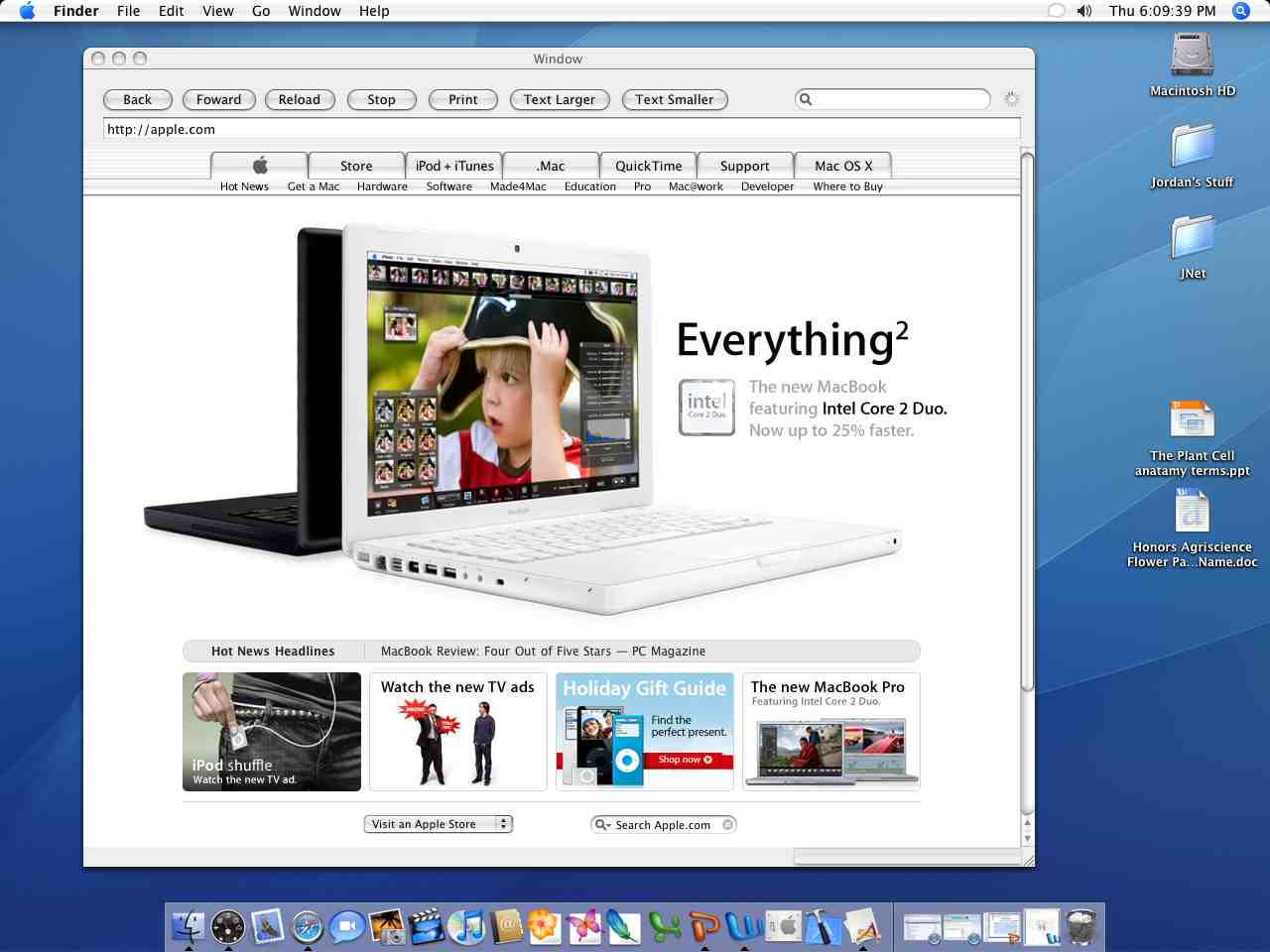The height and width of the screenshot is (952, 1270).
Task: Open Hot News sub-navigation link
Action: point(244,186)
